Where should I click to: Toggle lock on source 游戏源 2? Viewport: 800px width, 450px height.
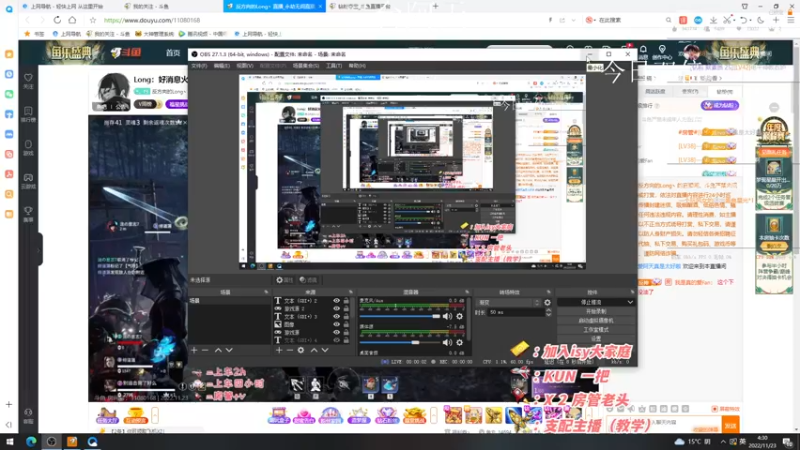tap(346, 309)
